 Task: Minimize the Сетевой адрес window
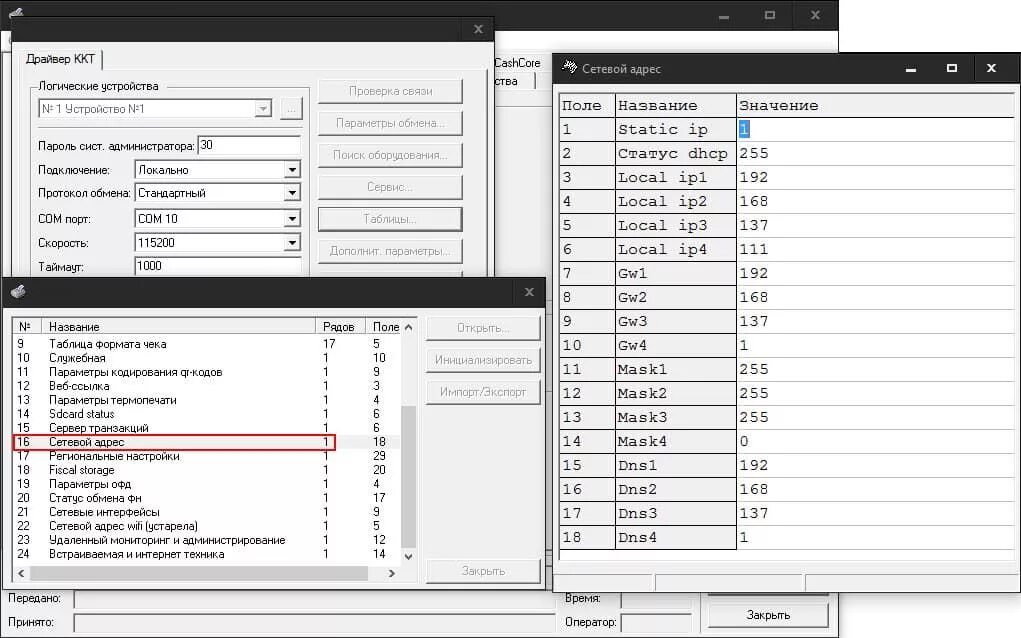point(911,68)
